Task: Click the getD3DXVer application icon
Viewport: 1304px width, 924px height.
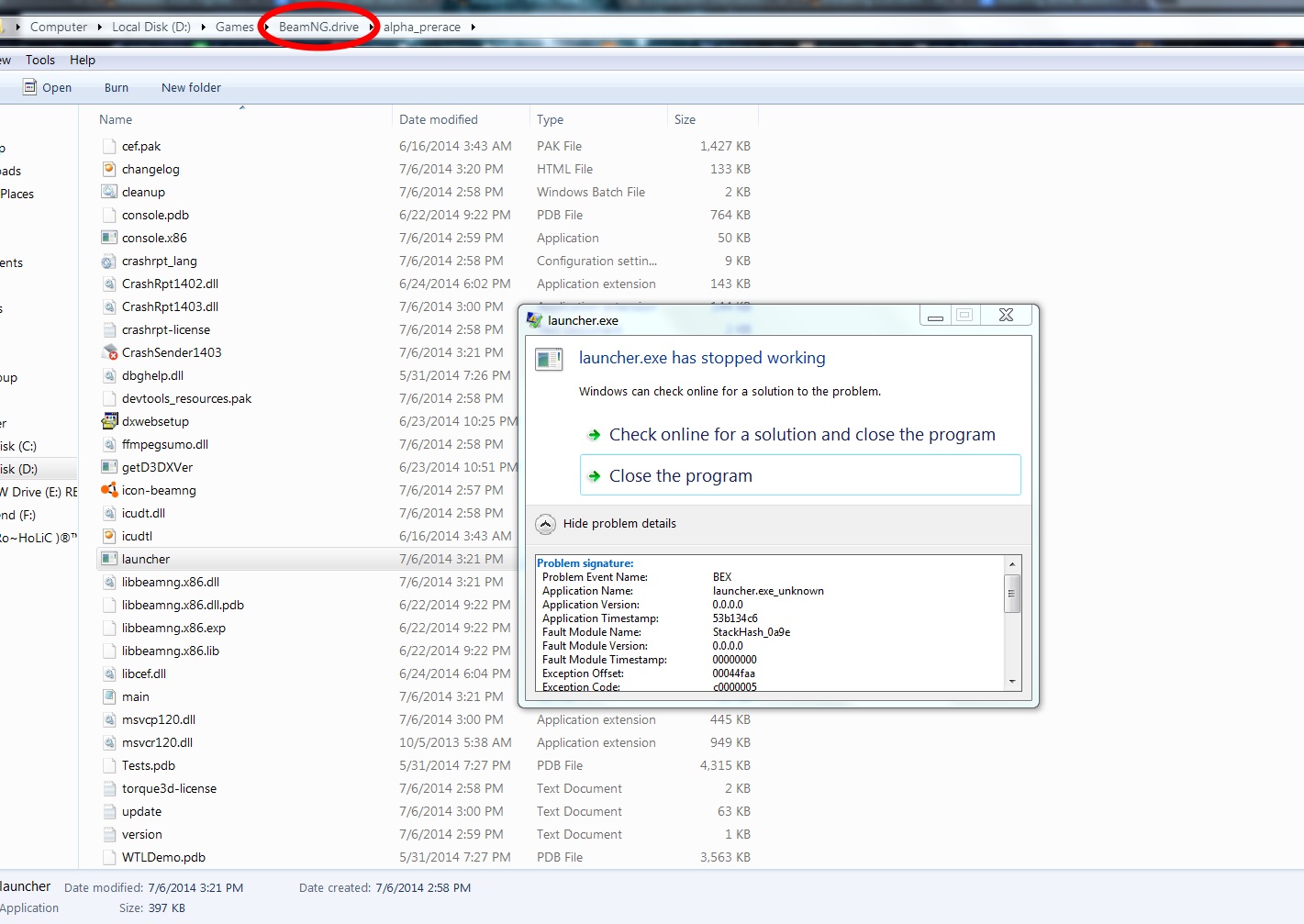Action: coord(109,467)
